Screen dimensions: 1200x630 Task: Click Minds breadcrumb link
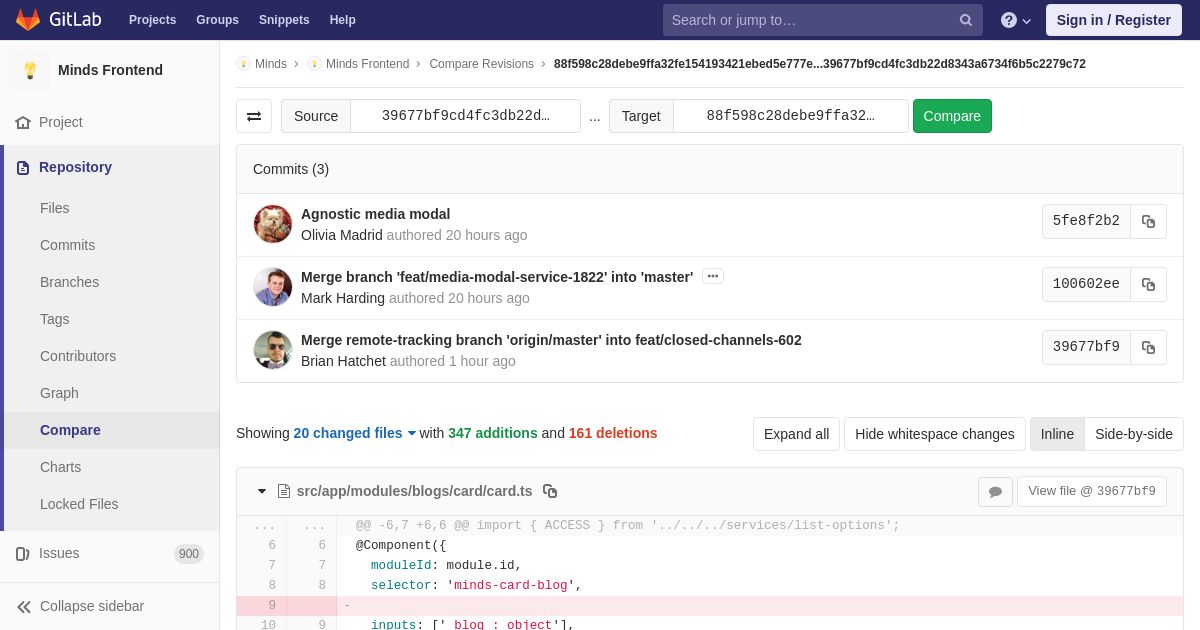click(271, 64)
